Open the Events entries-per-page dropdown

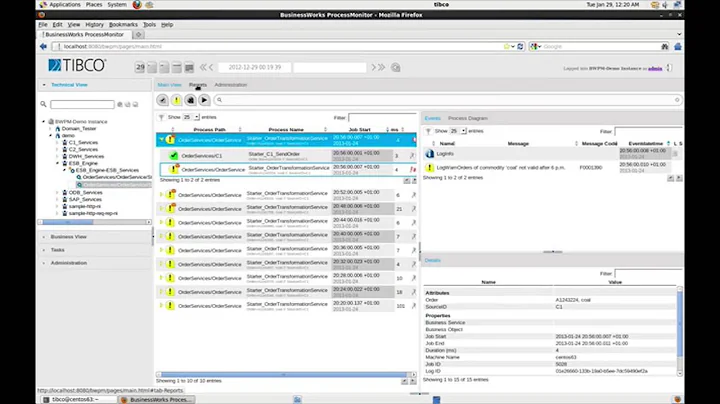click(x=458, y=131)
